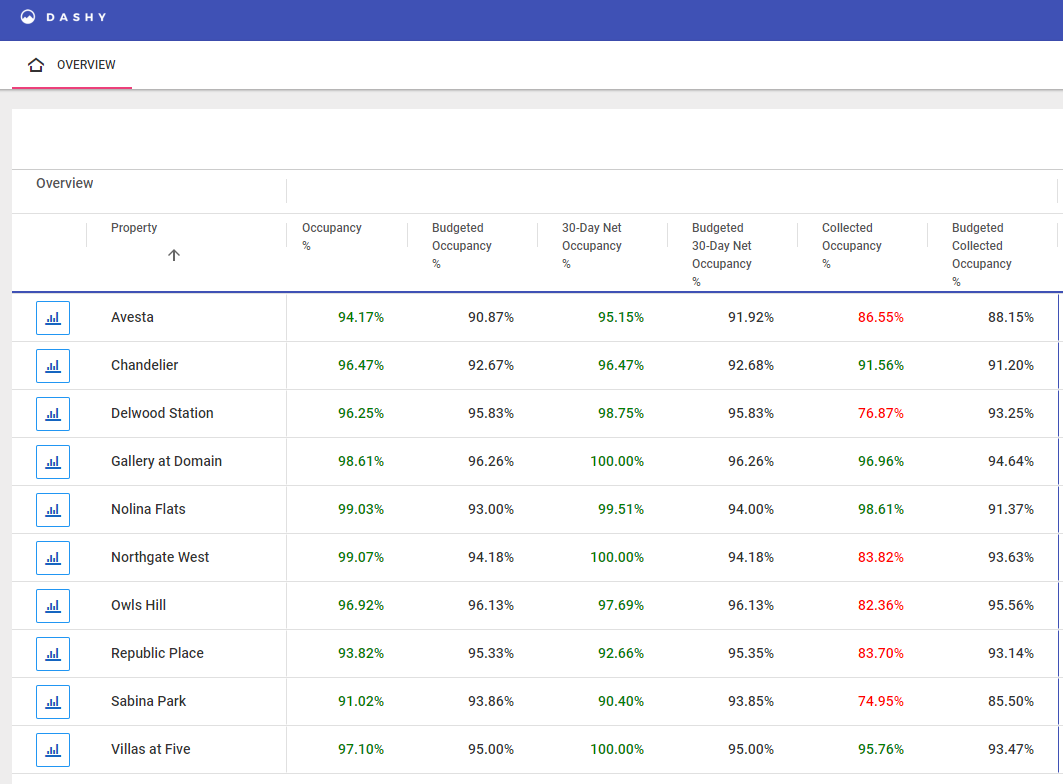This screenshot has width=1063, height=784.
Task: Click Nolina Flats budgeted 30-day net 94.00%
Action: point(750,509)
